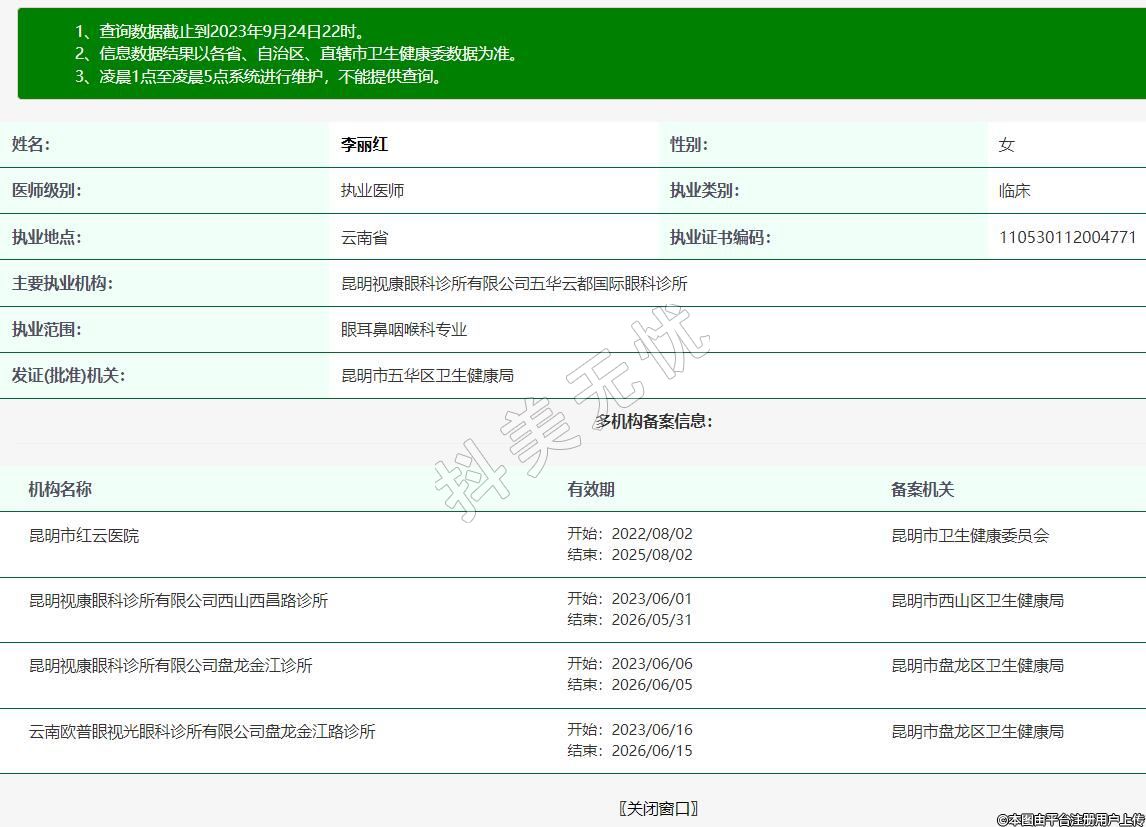
Task: Click the 关闭窗口 link at the bottom
Action: click(x=658, y=808)
